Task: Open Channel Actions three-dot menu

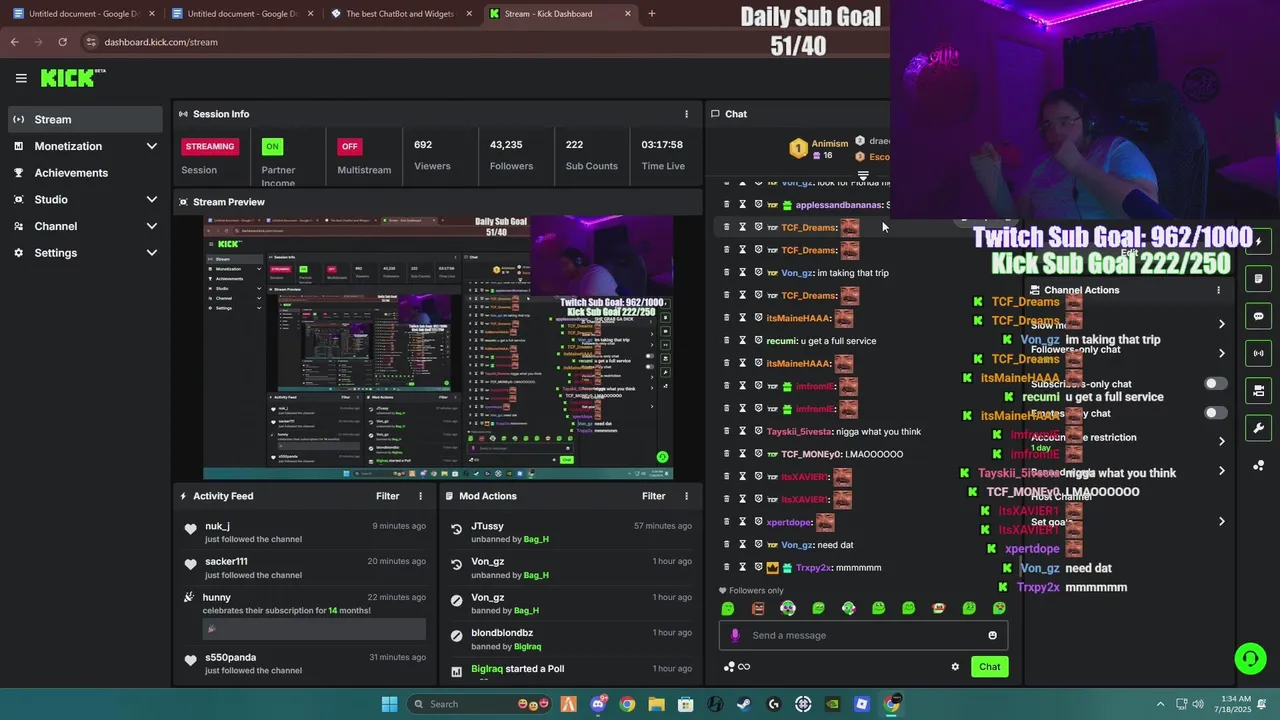Action: [1218, 290]
